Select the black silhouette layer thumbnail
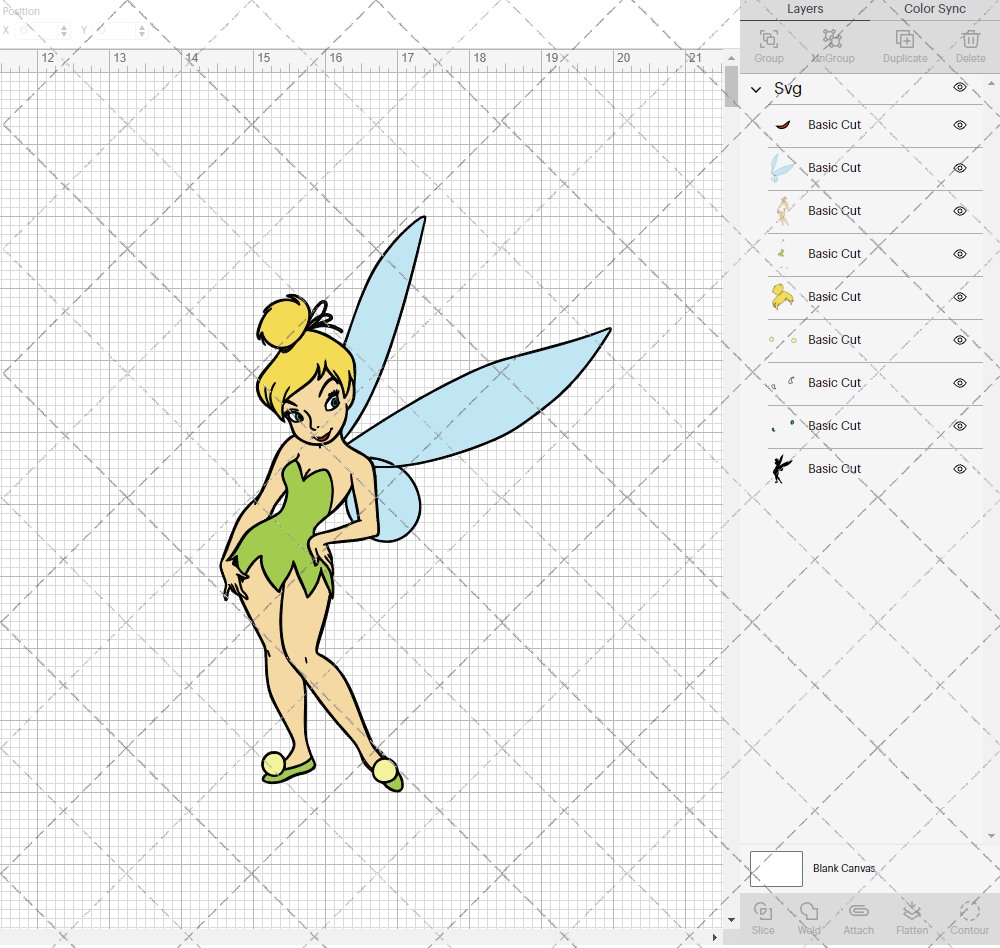The image size is (1000, 948). (x=783, y=469)
